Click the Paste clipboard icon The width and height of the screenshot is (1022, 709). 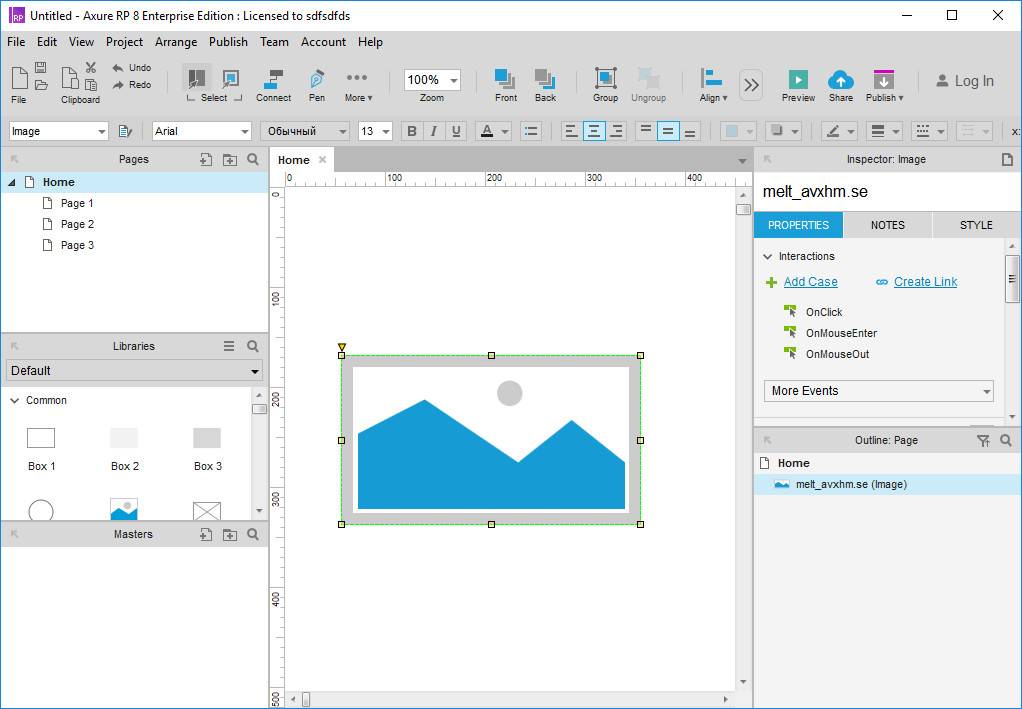click(91, 85)
